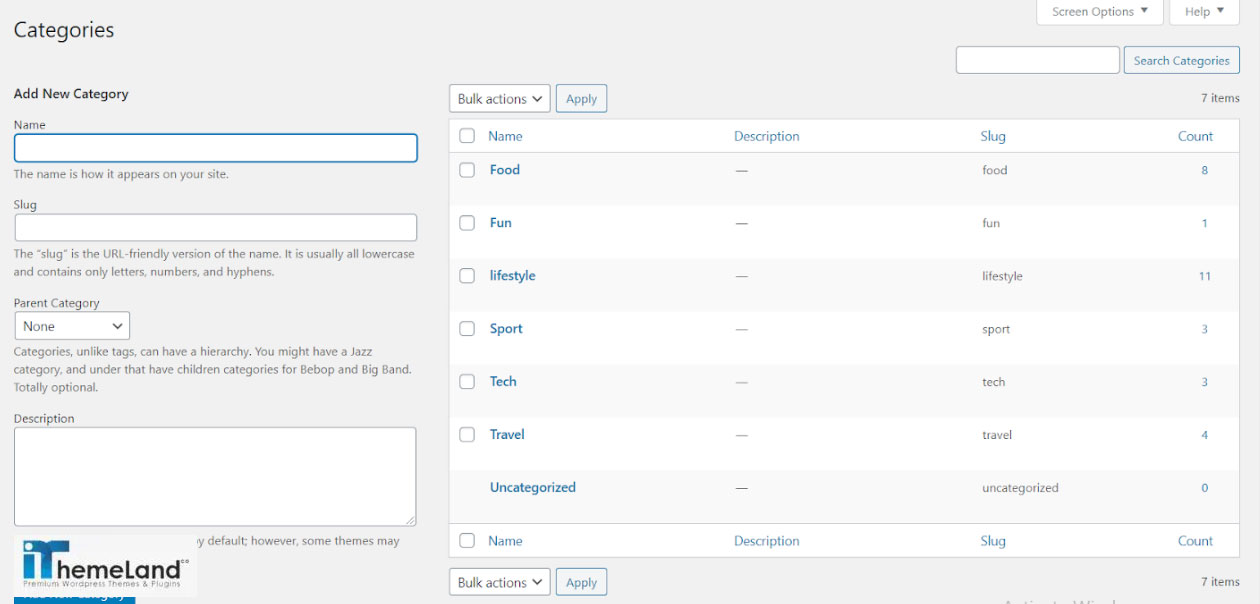Select the Travel category checkbox
Viewport: 1260px width, 604px height.
coord(467,435)
